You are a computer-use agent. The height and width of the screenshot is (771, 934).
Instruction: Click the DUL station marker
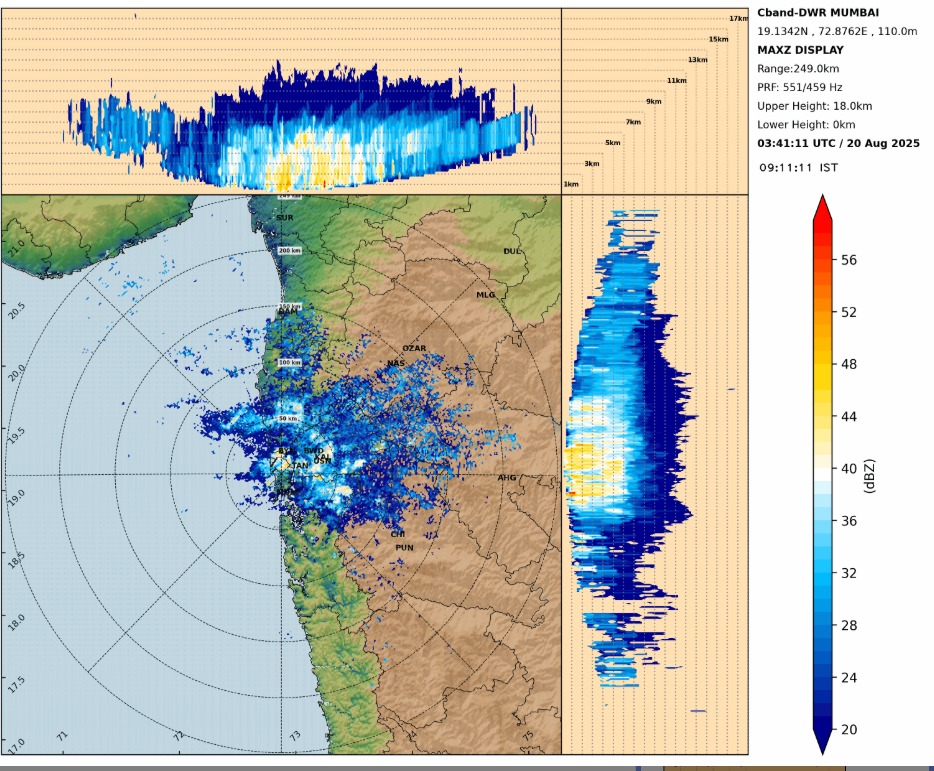pos(512,251)
